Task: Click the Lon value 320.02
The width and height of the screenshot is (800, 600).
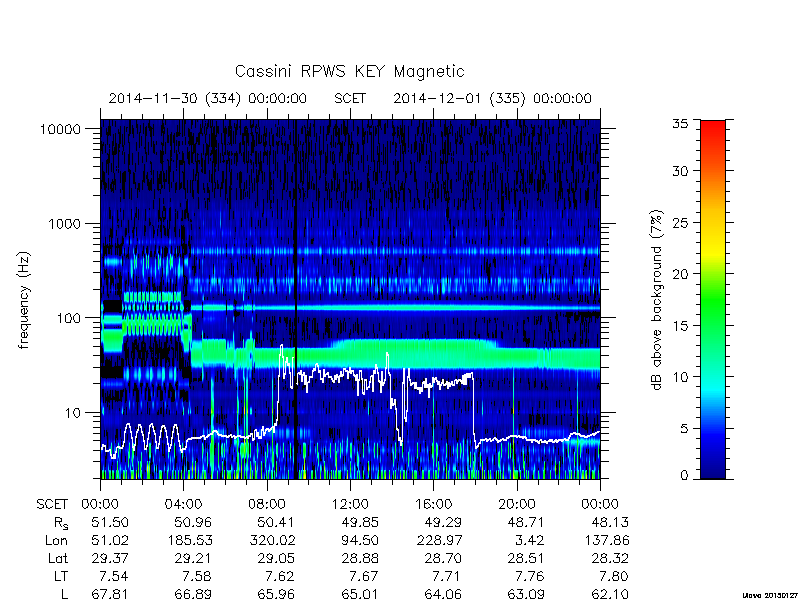Action: tap(272, 540)
